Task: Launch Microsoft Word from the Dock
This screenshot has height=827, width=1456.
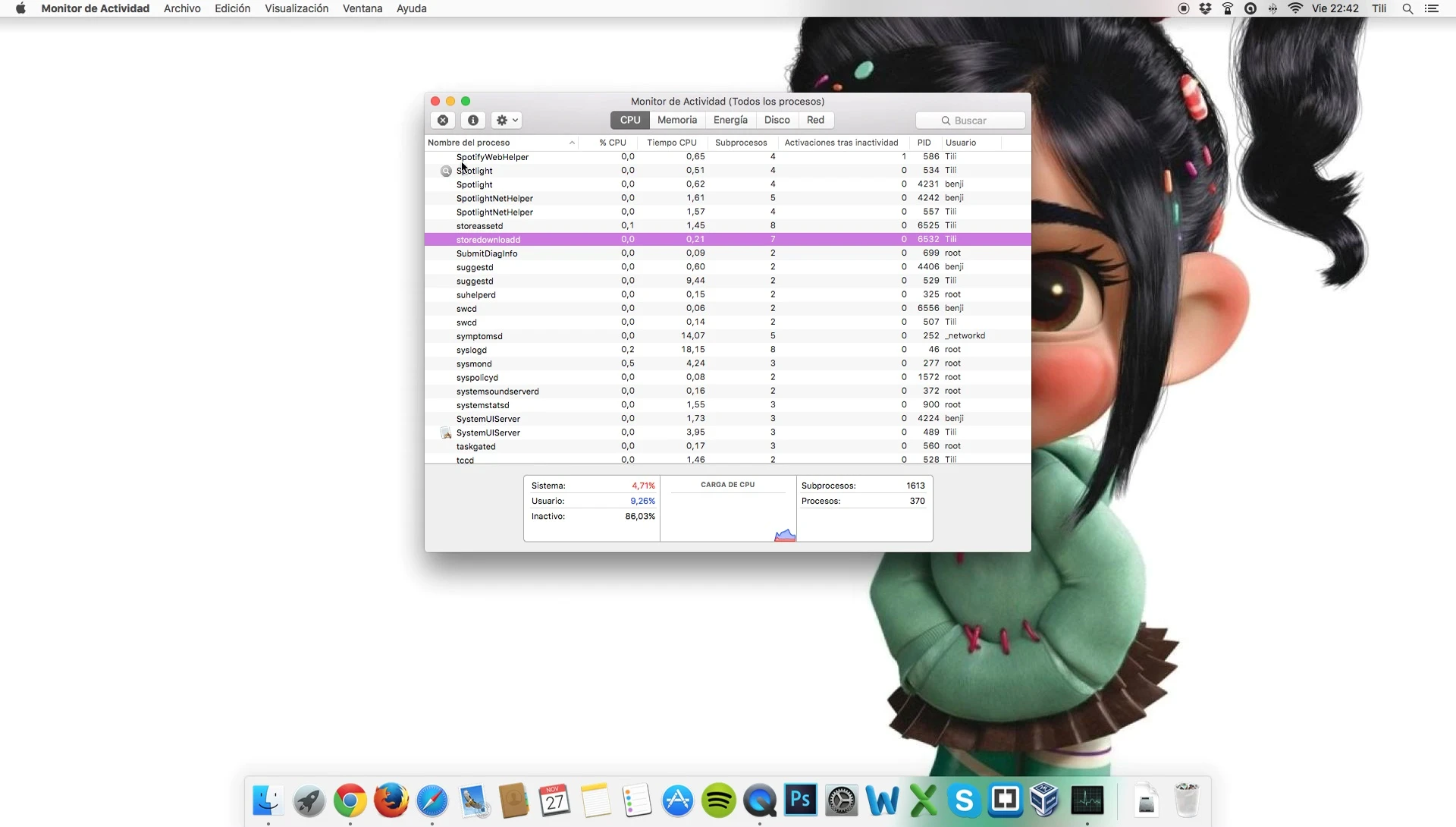Action: point(882,800)
